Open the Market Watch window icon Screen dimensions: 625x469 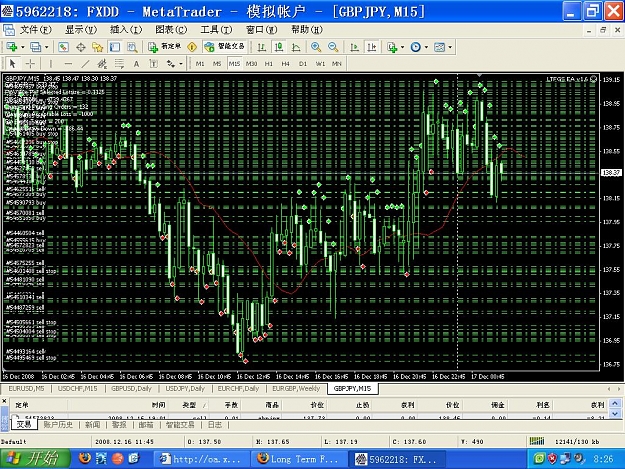tap(63, 47)
